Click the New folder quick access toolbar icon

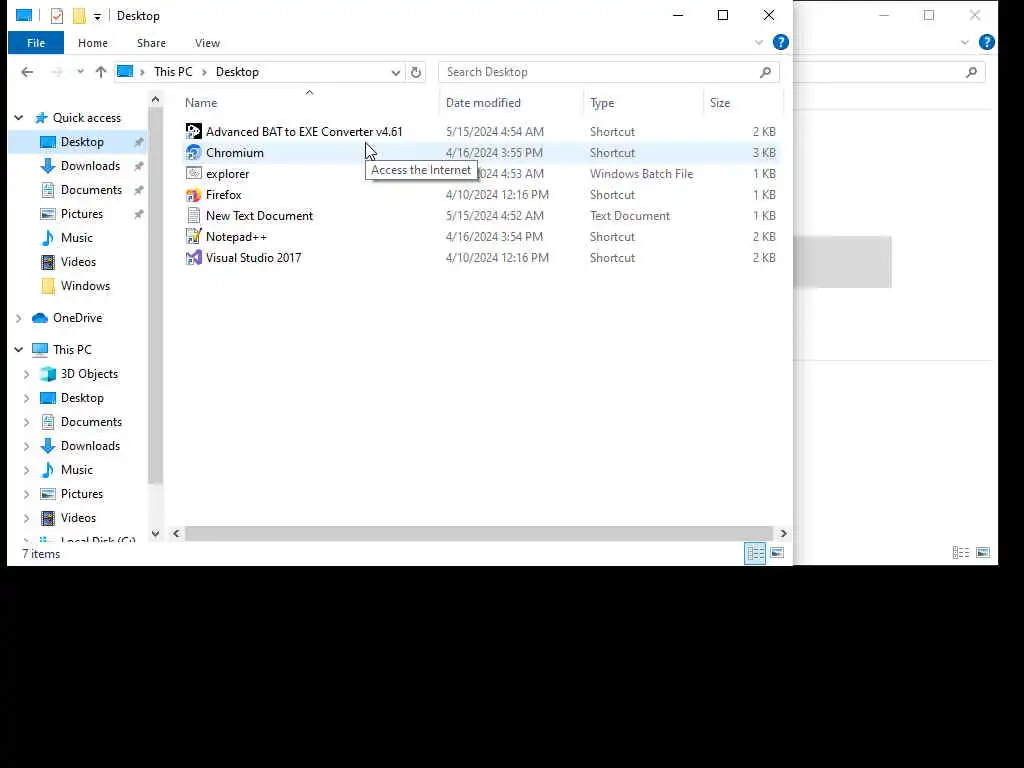pos(79,16)
